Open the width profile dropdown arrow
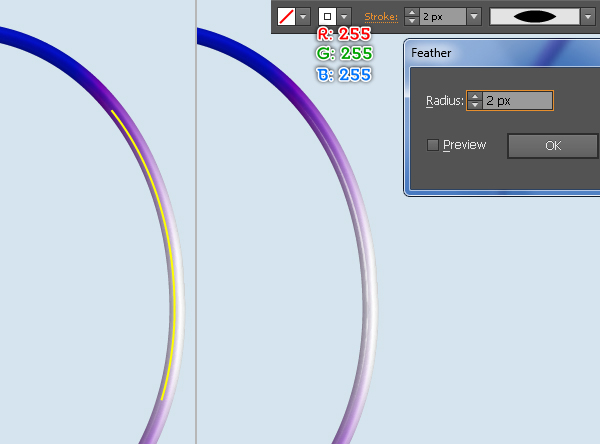600x444 pixels. 588,17
